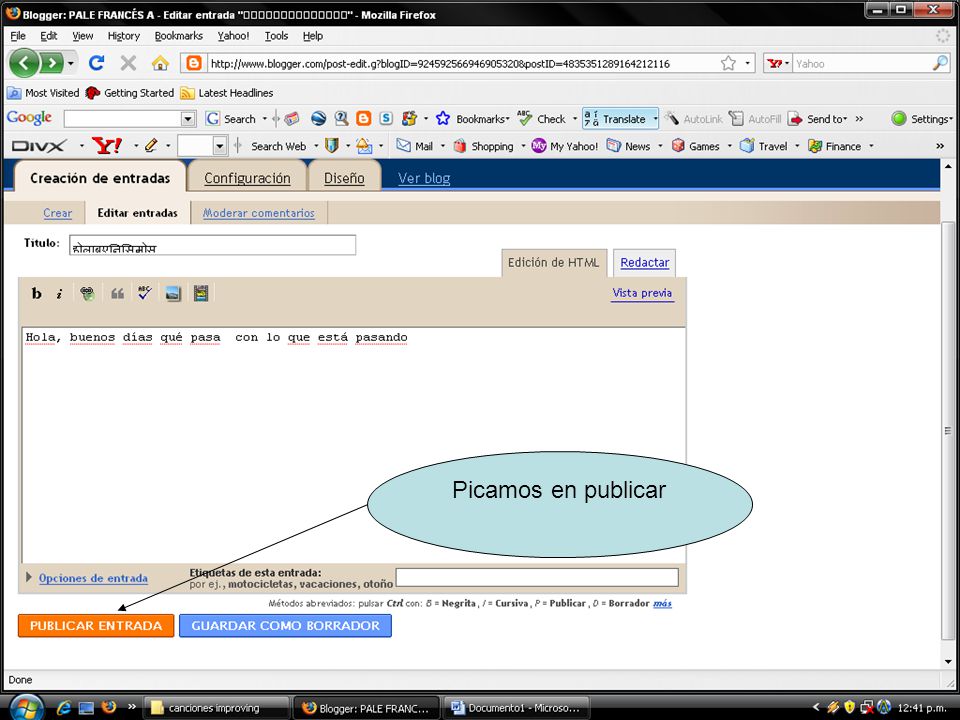Open the Yahoo toolbar search field dropdown
960x720 pixels.
click(x=220, y=146)
